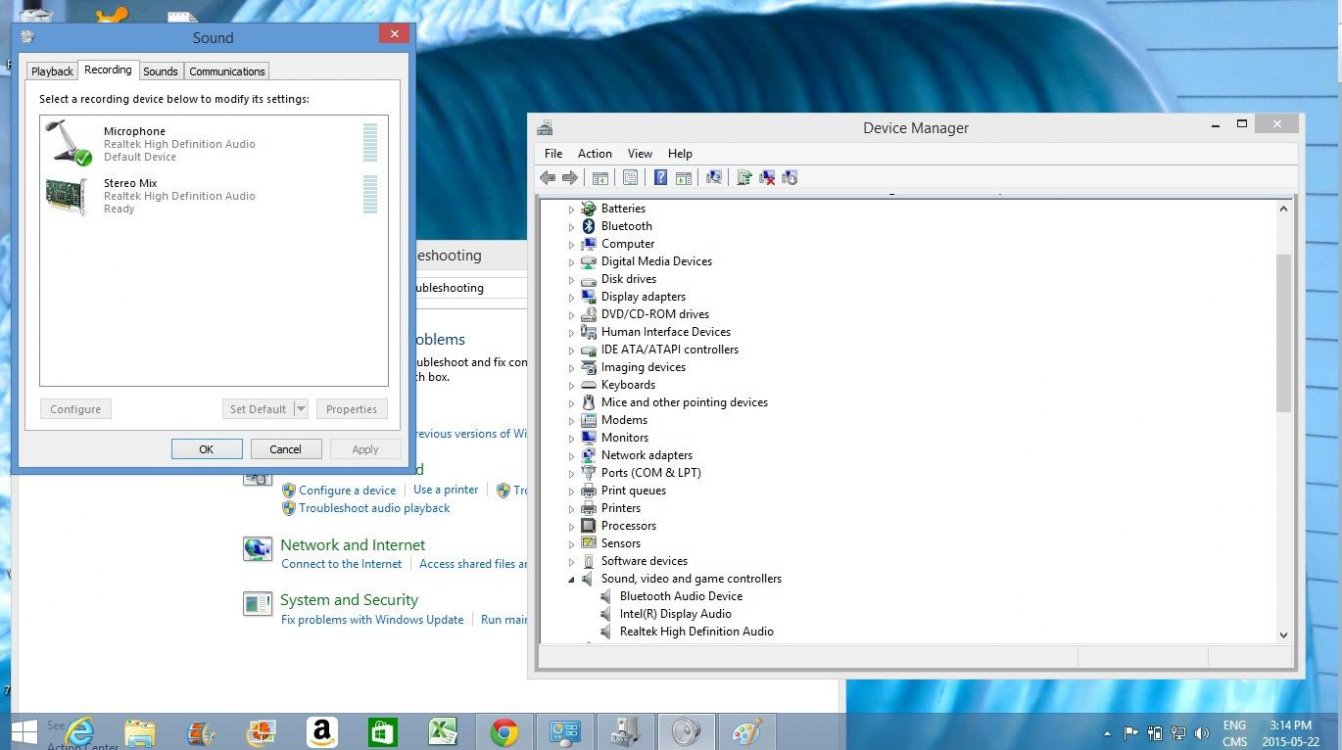Click the Update driver software icon
The height and width of the screenshot is (750, 1342).
click(x=745, y=177)
